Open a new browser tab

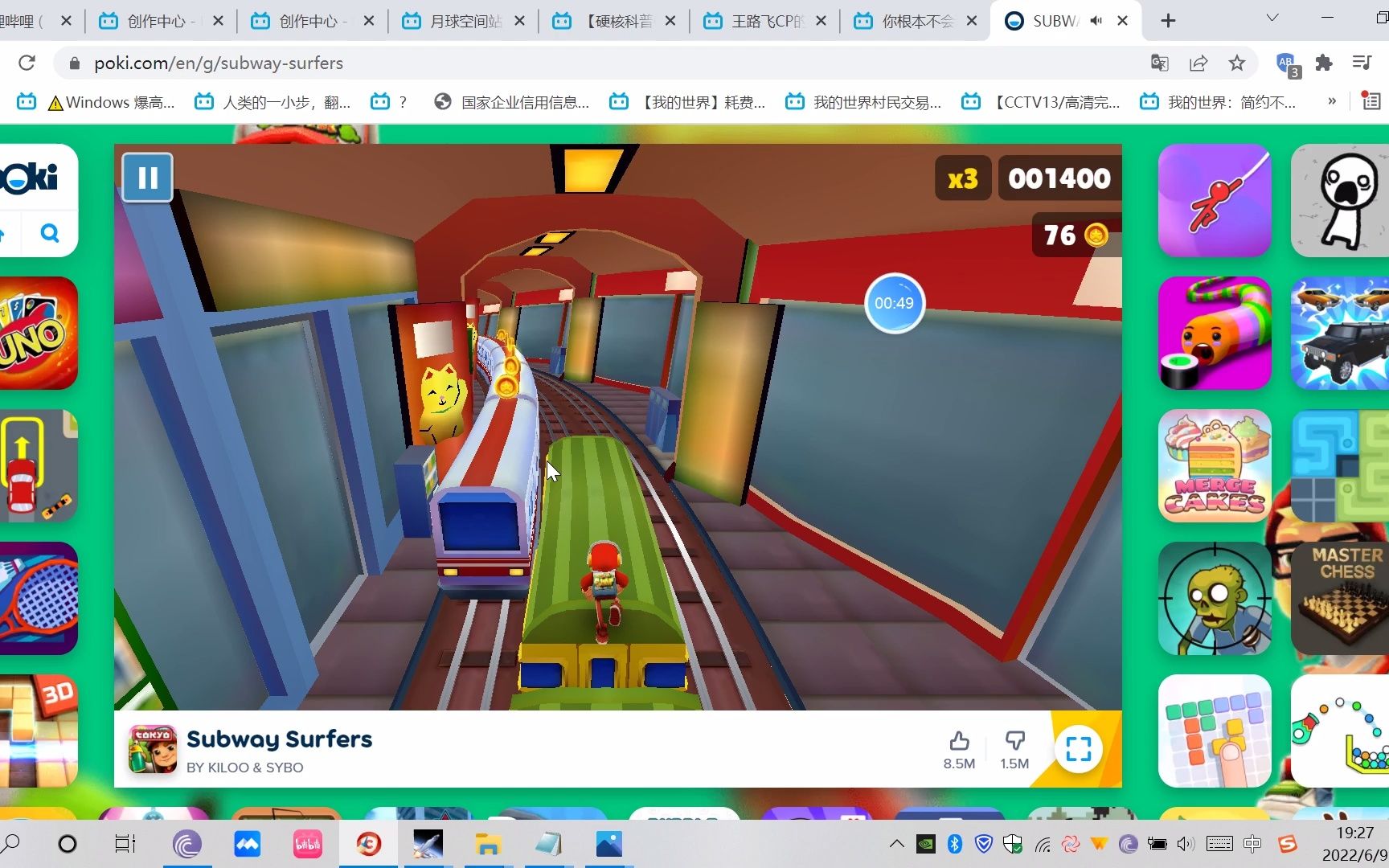pyautogui.click(x=1168, y=21)
